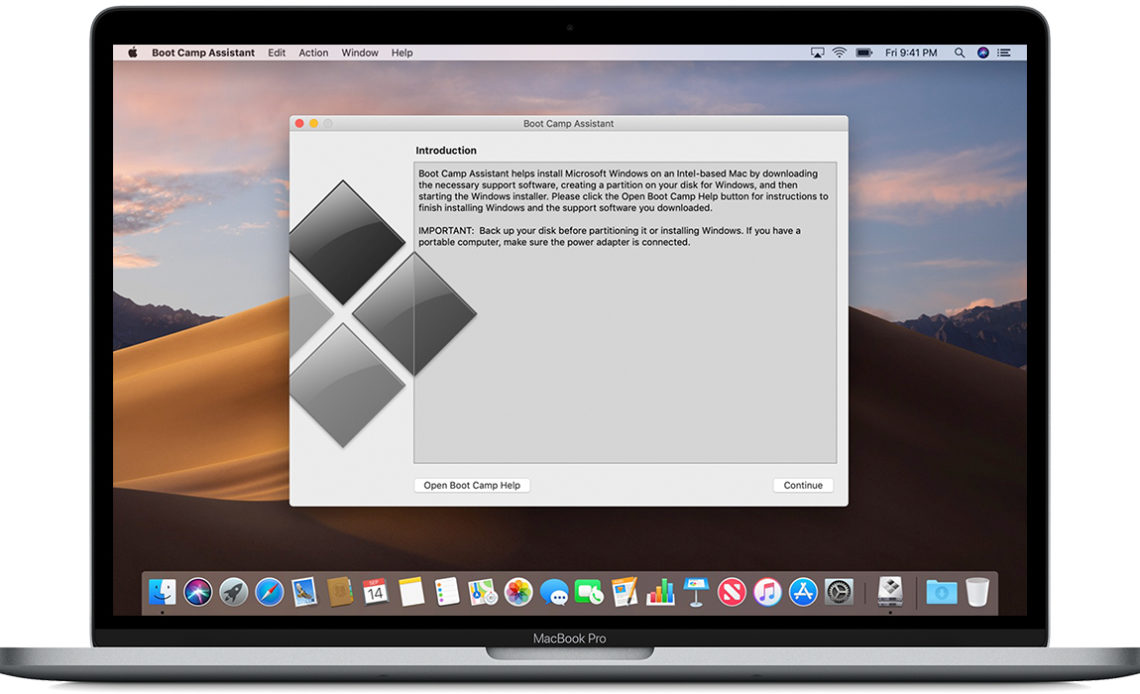Click Boot Camp Assistant icon in Dock
The image size is (1140, 694).
pyautogui.click(x=890, y=592)
